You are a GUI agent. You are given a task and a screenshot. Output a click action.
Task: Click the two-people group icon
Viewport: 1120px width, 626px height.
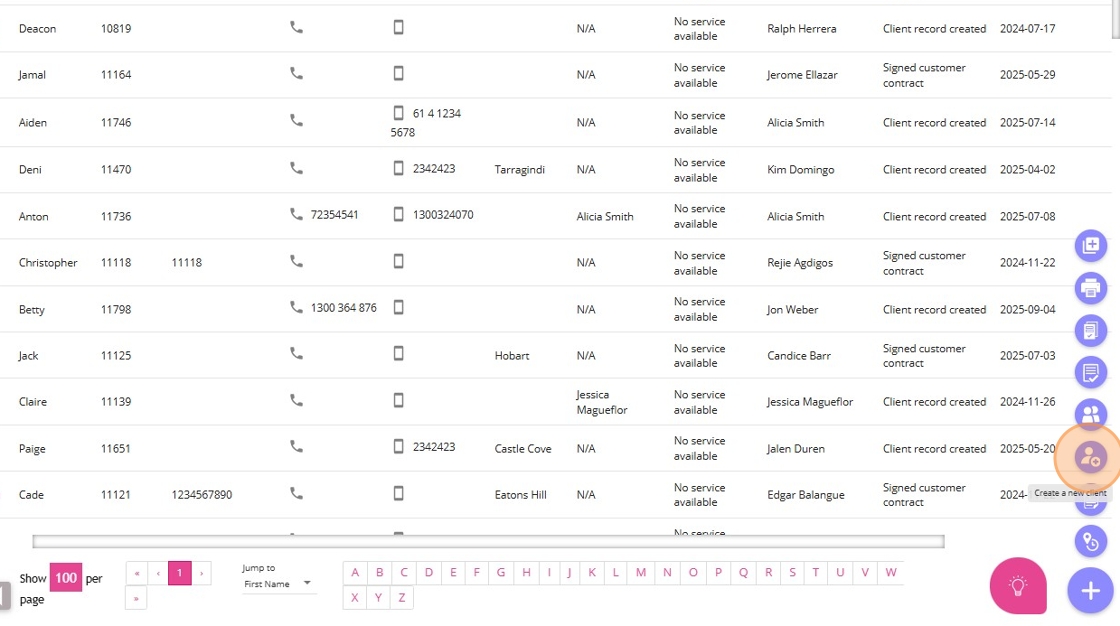tap(1090, 414)
